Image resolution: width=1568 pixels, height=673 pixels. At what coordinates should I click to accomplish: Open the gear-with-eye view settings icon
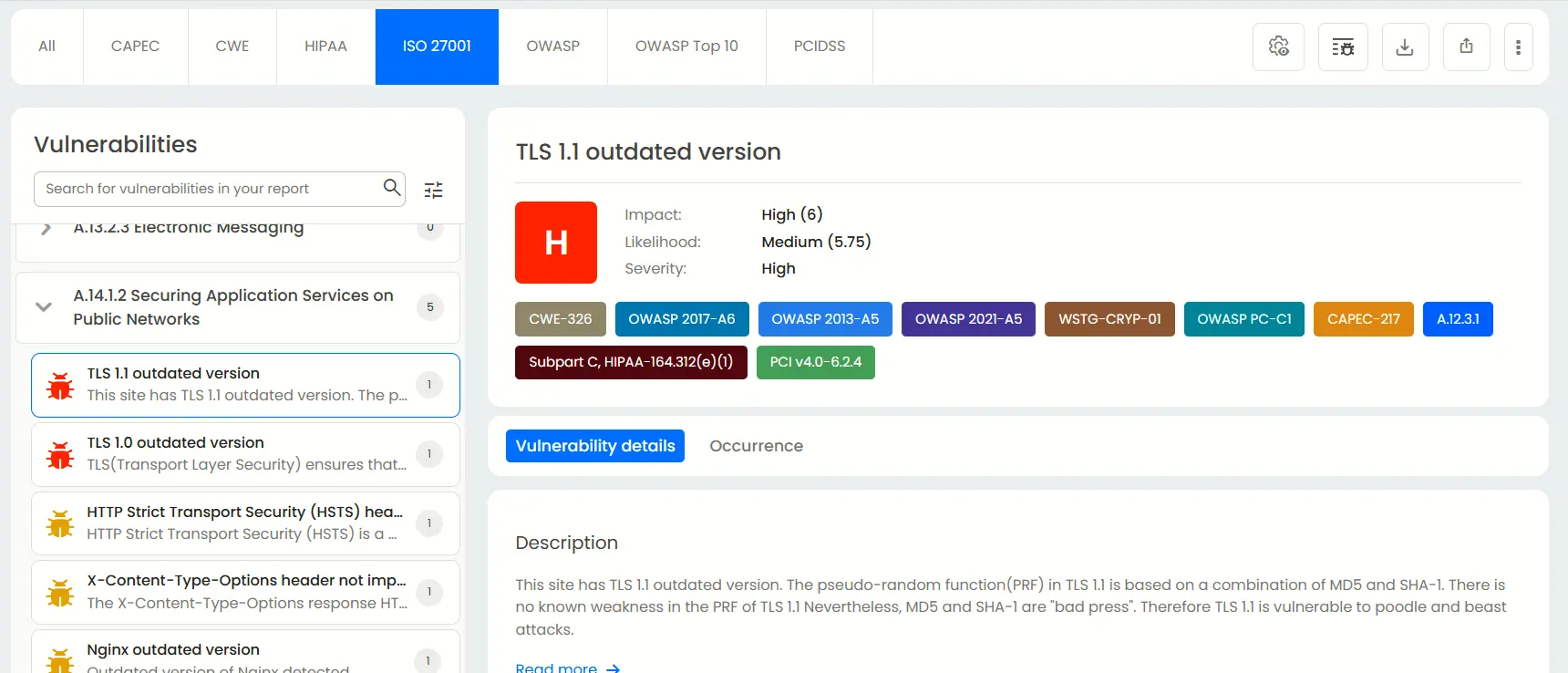[x=1278, y=47]
